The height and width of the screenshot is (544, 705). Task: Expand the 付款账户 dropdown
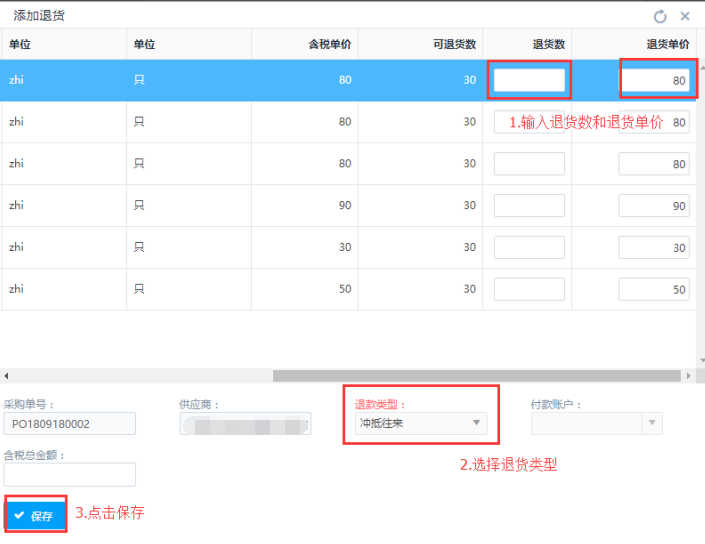[x=596, y=423]
